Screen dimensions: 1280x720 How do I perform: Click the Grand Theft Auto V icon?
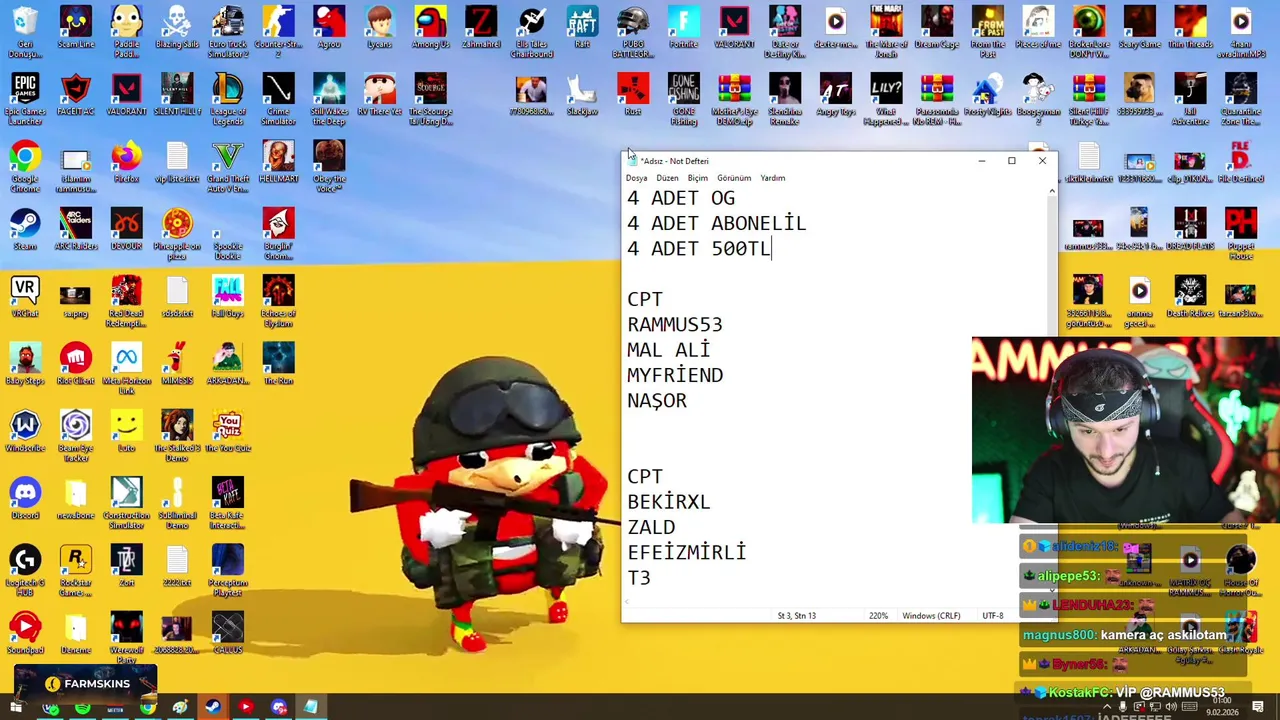tap(228, 166)
